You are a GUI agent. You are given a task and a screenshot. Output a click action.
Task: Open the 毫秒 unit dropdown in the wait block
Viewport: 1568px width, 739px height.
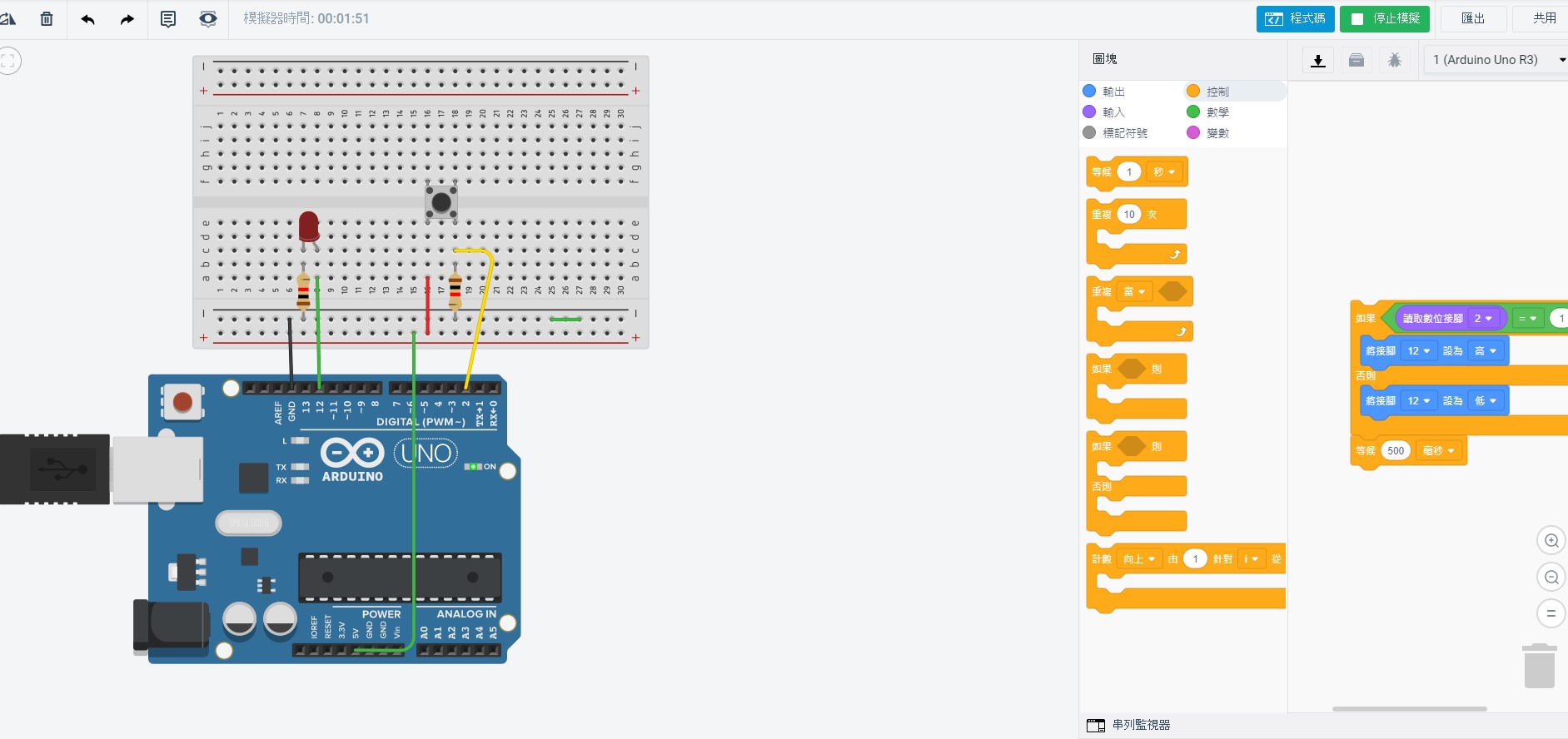pos(1438,451)
